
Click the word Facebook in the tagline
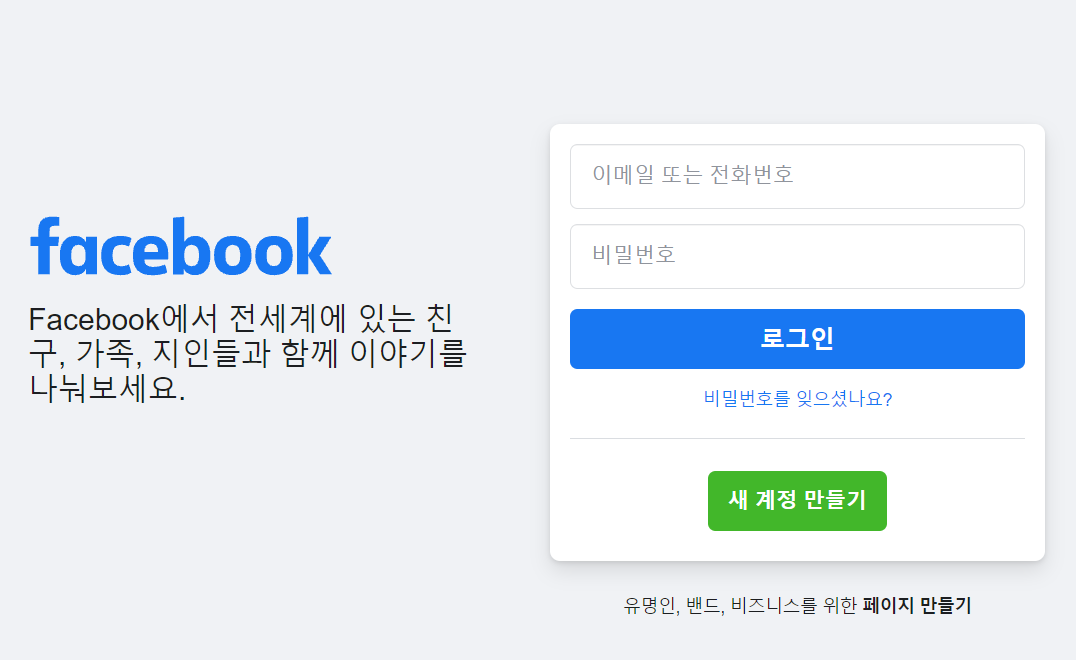[x=94, y=320]
